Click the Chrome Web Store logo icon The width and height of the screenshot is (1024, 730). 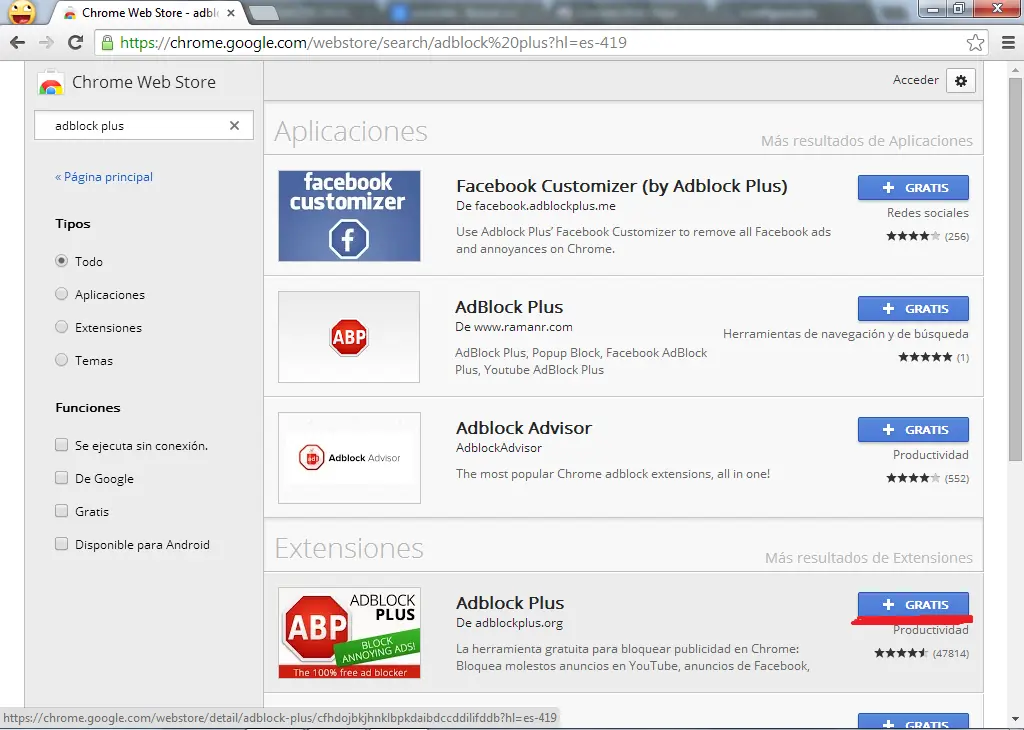[50, 84]
